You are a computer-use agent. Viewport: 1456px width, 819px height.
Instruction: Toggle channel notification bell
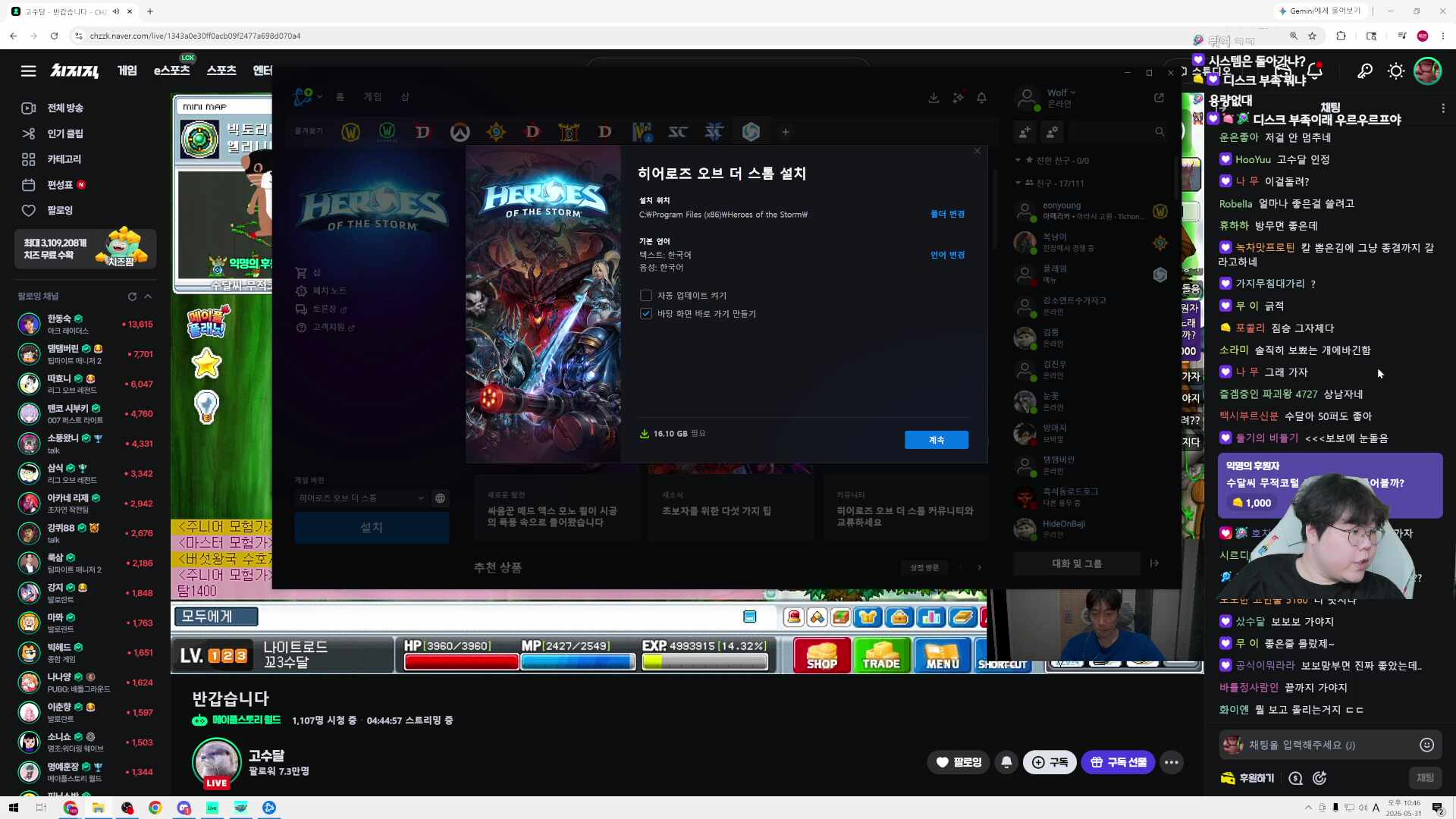click(x=1006, y=762)
